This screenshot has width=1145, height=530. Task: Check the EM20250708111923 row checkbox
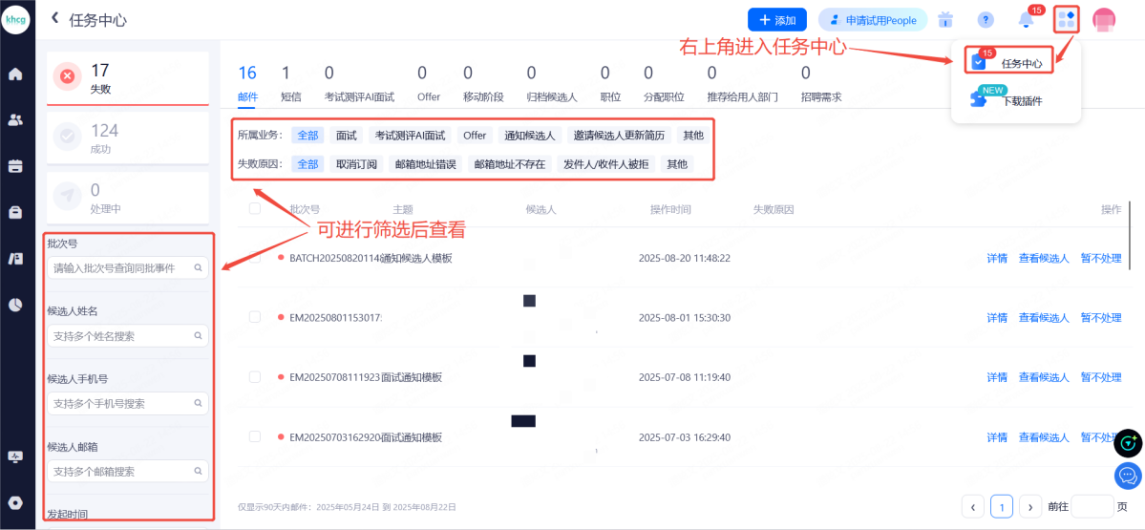coord(255,377)
